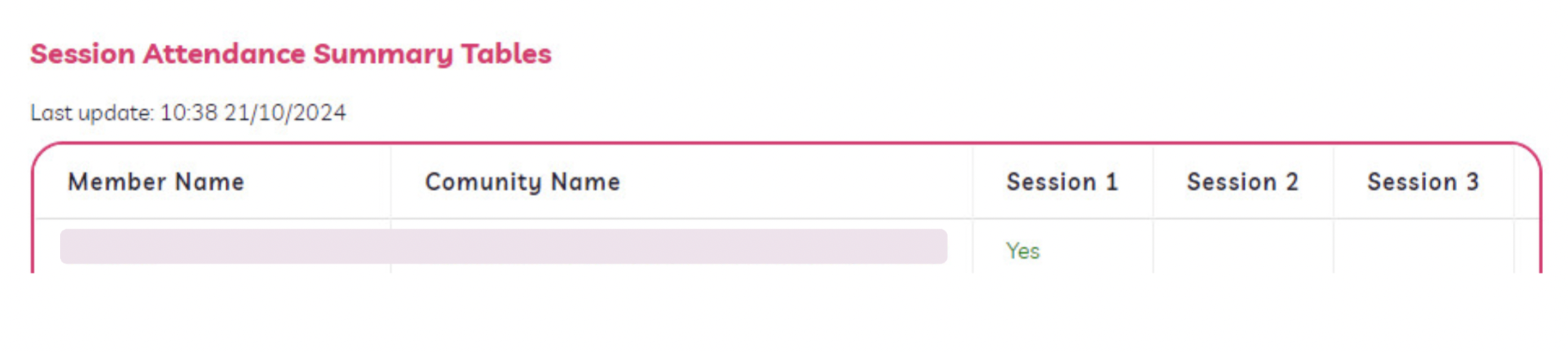The width and height of the screenshot is (1568, 352).
Task: Click the redacted member name bar
Action: (x=503, y=246)
